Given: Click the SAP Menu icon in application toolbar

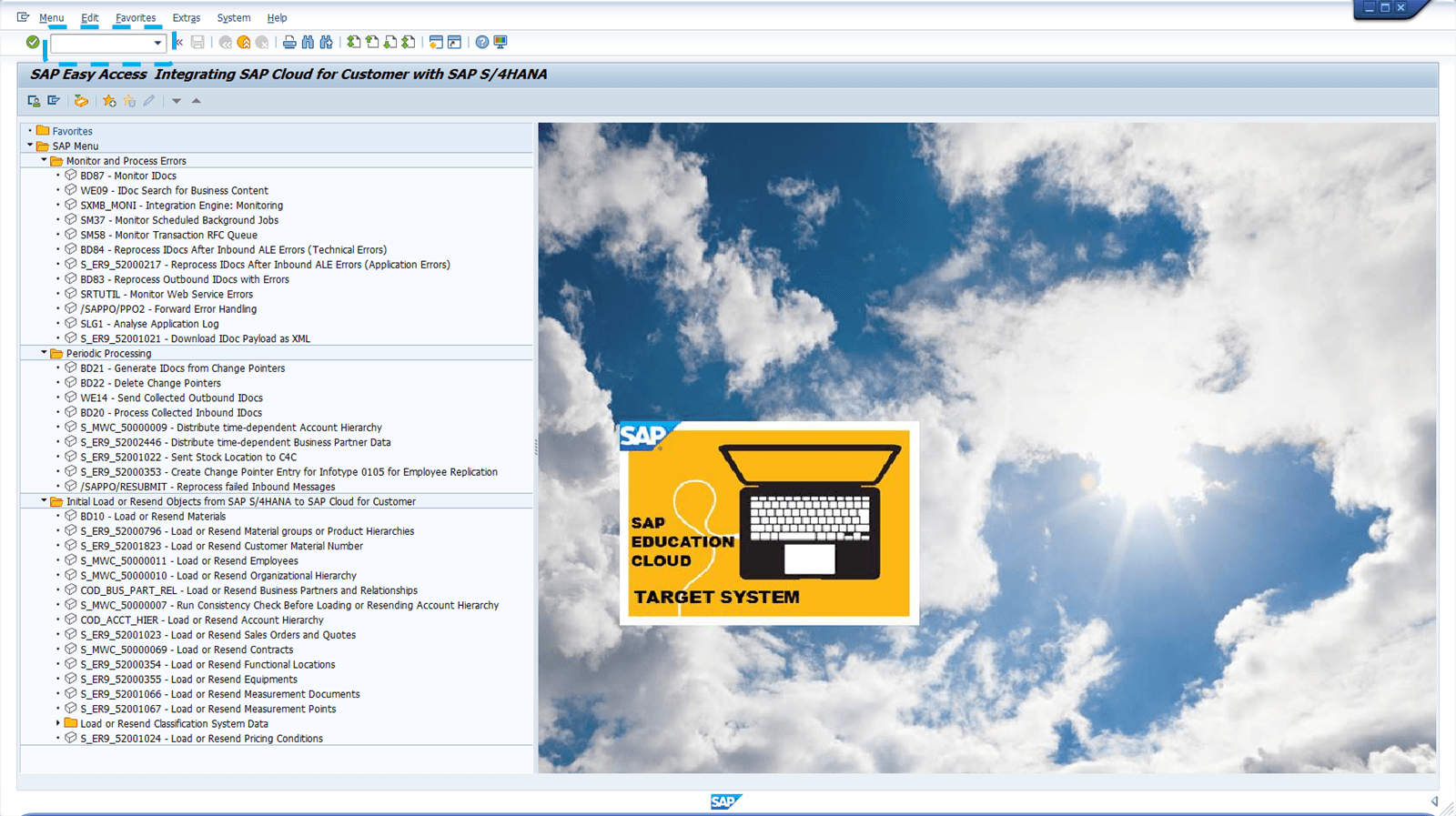Looking at the screenshot, I should point(54,101).
